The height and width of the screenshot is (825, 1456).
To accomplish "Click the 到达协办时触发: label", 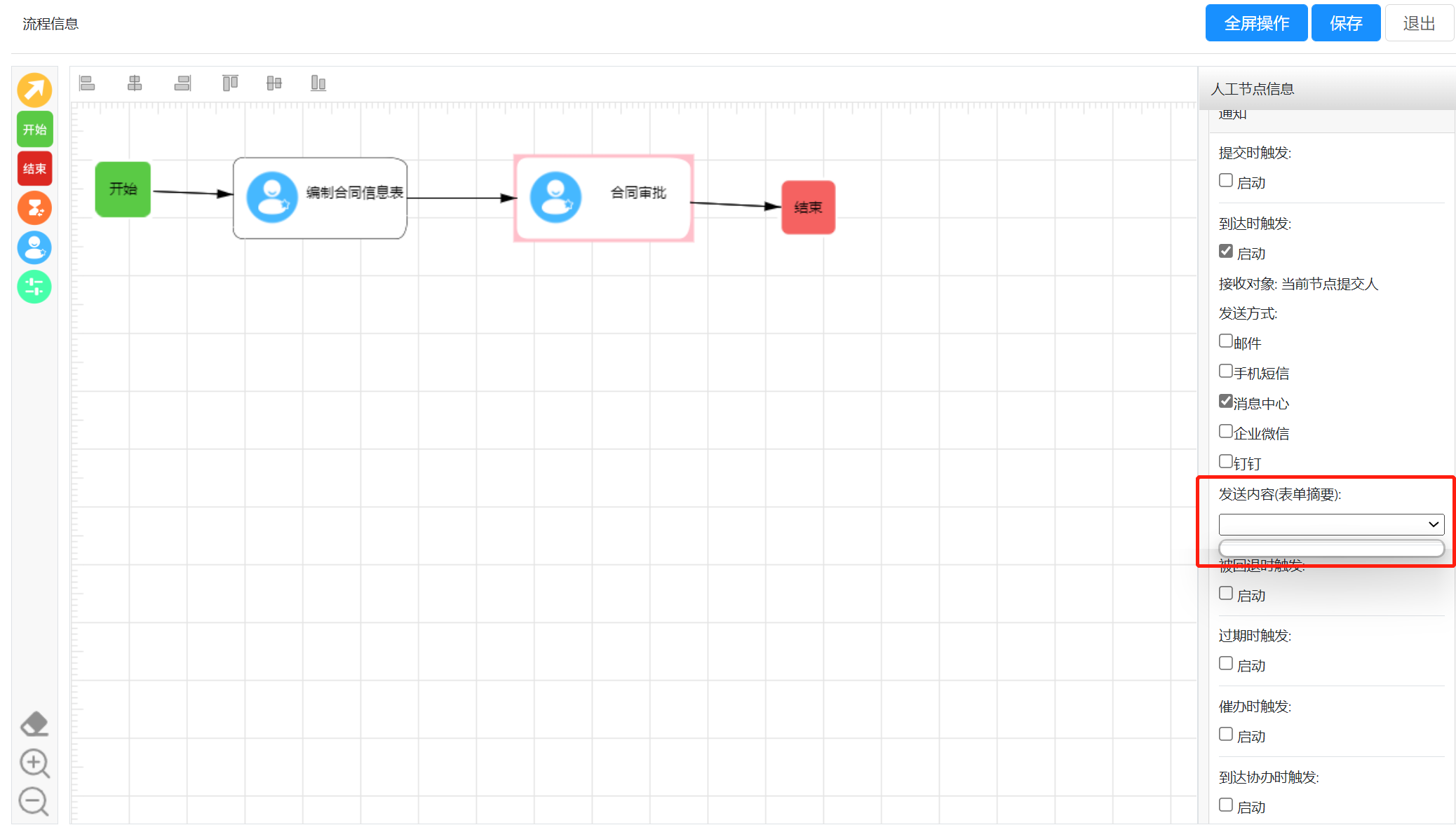I will [1269, 777].
